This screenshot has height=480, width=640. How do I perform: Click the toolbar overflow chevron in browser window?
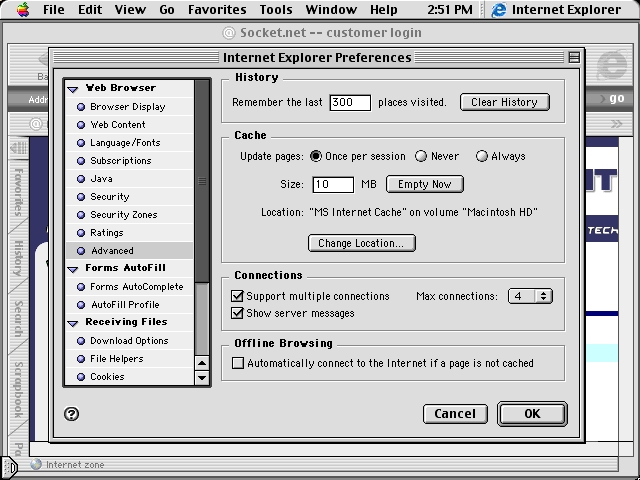point(616,124)
